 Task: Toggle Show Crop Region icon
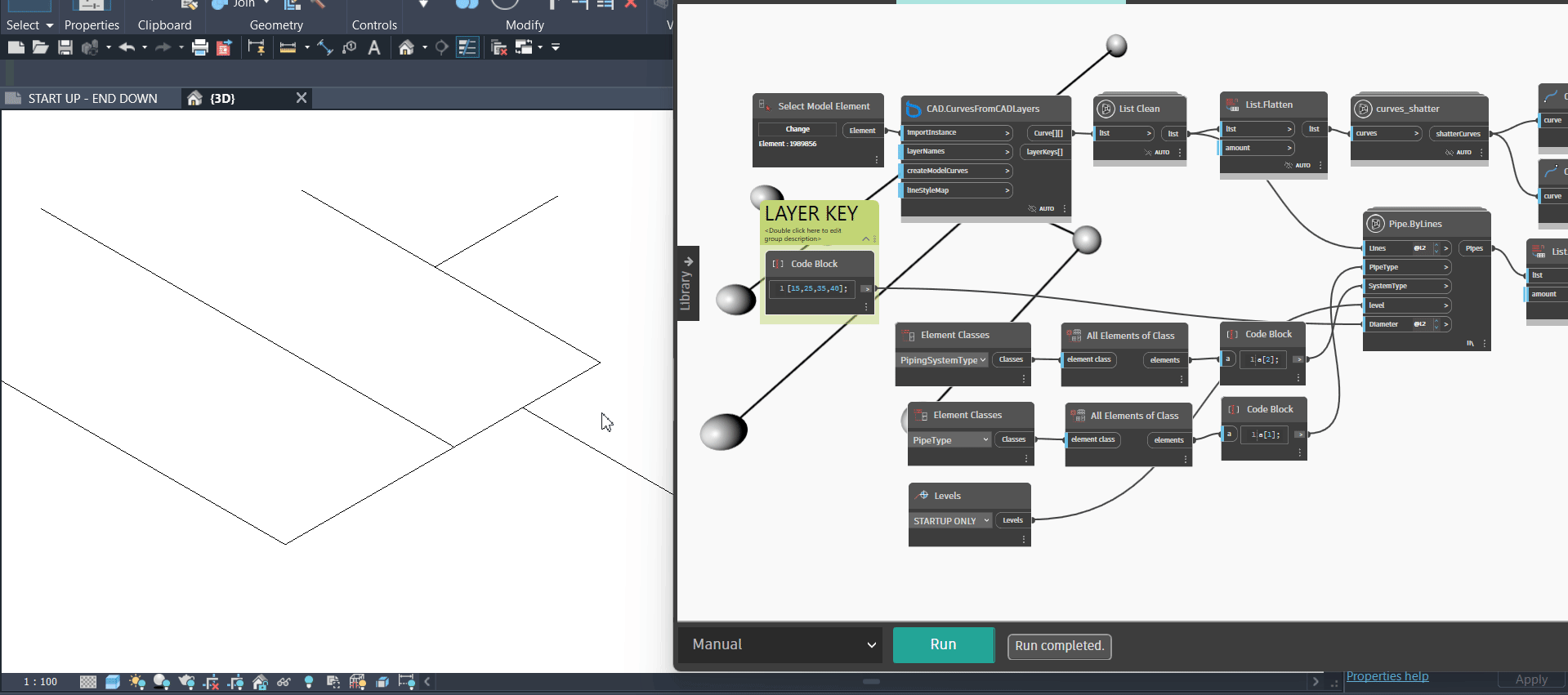[x=235, y=682]
